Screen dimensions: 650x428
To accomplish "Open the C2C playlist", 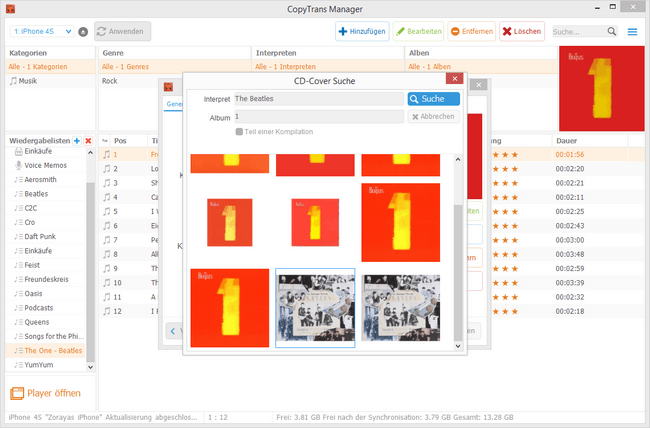I will [31, 208].
